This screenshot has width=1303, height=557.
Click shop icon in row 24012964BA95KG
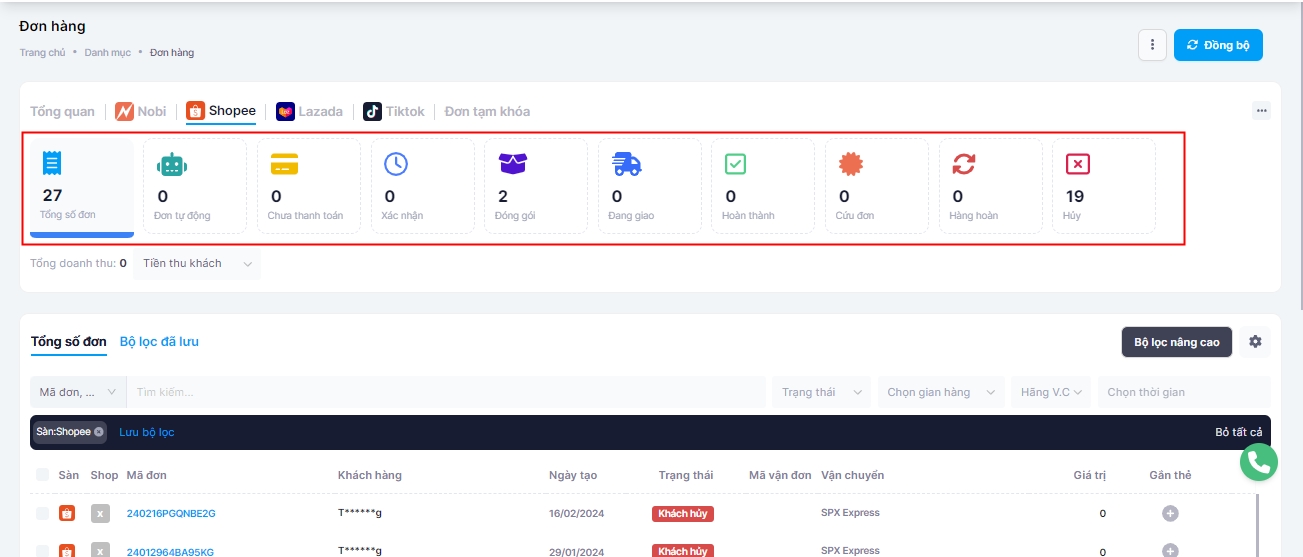coord(100,551)
